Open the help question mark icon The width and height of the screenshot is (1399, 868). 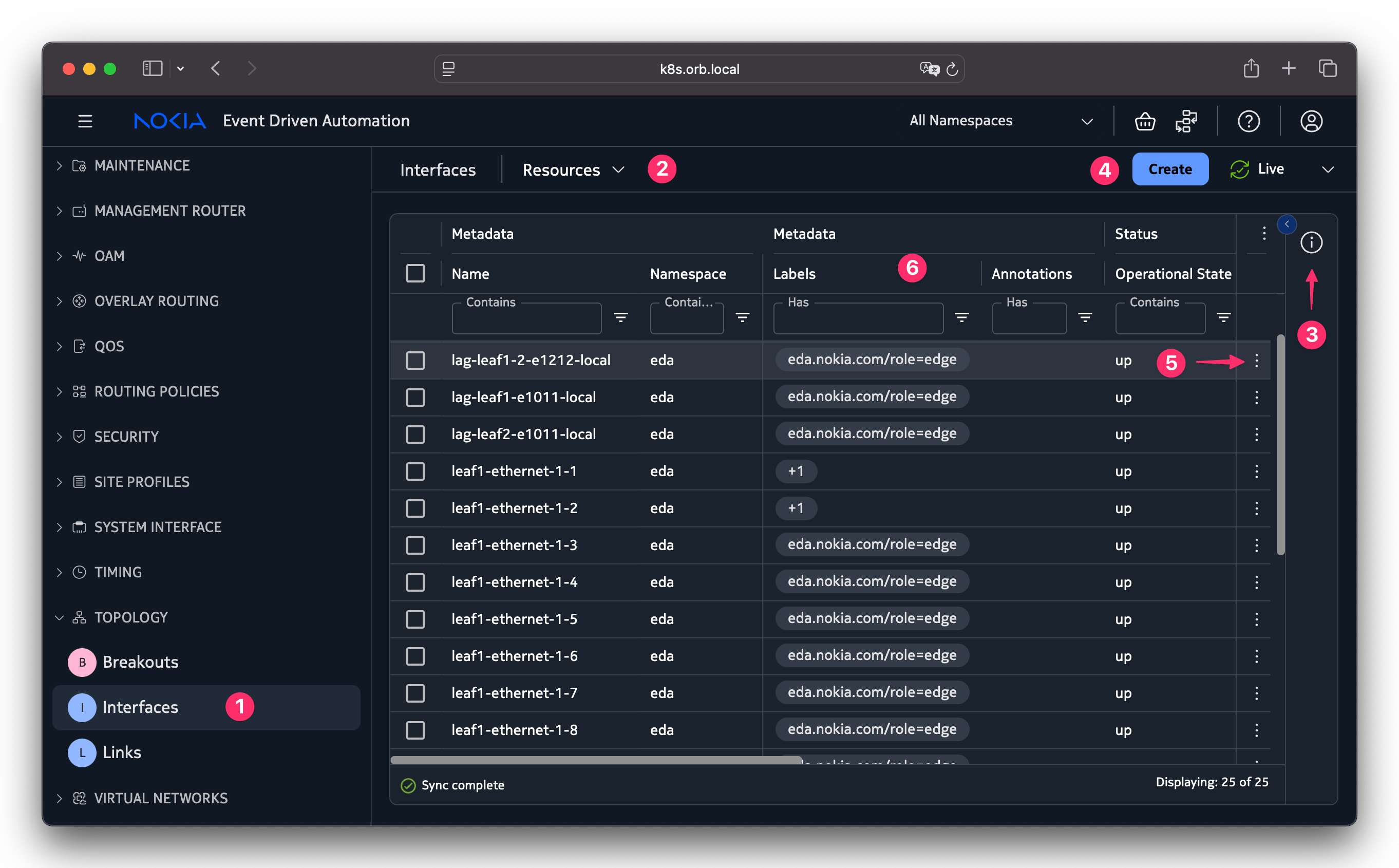tap(1249, 121)
